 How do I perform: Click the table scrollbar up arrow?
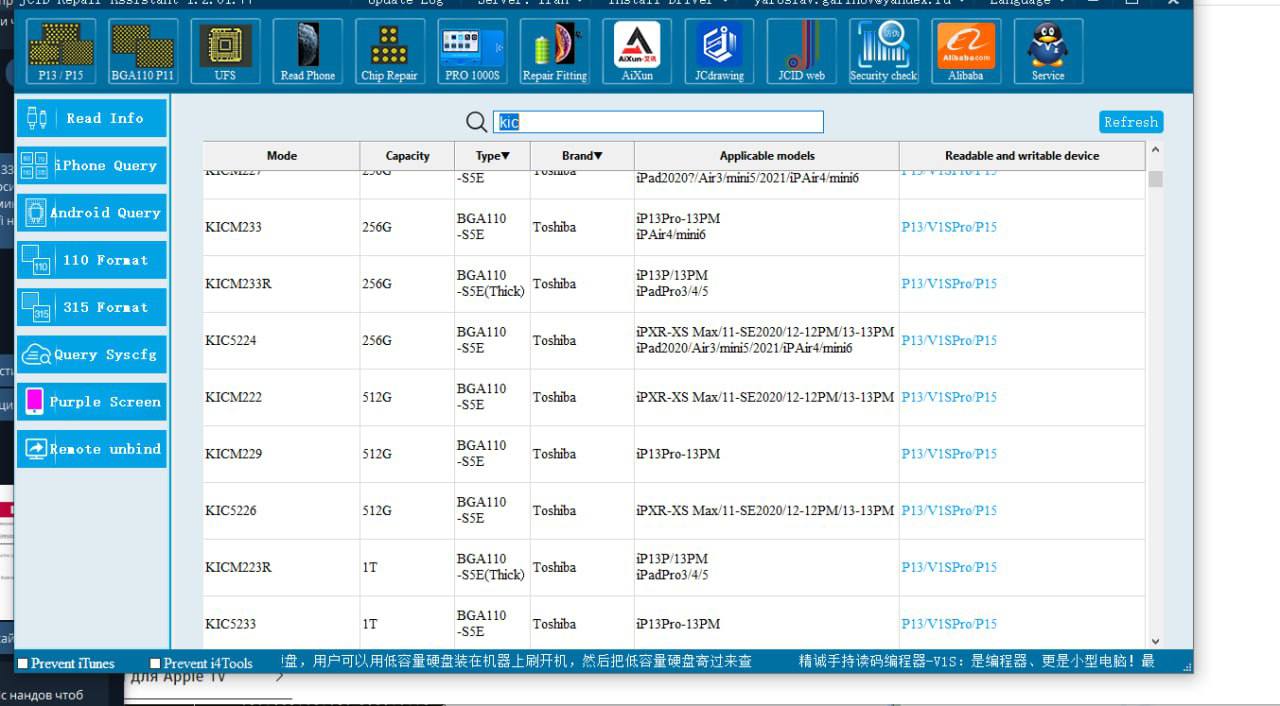(x=1155, y=150)
